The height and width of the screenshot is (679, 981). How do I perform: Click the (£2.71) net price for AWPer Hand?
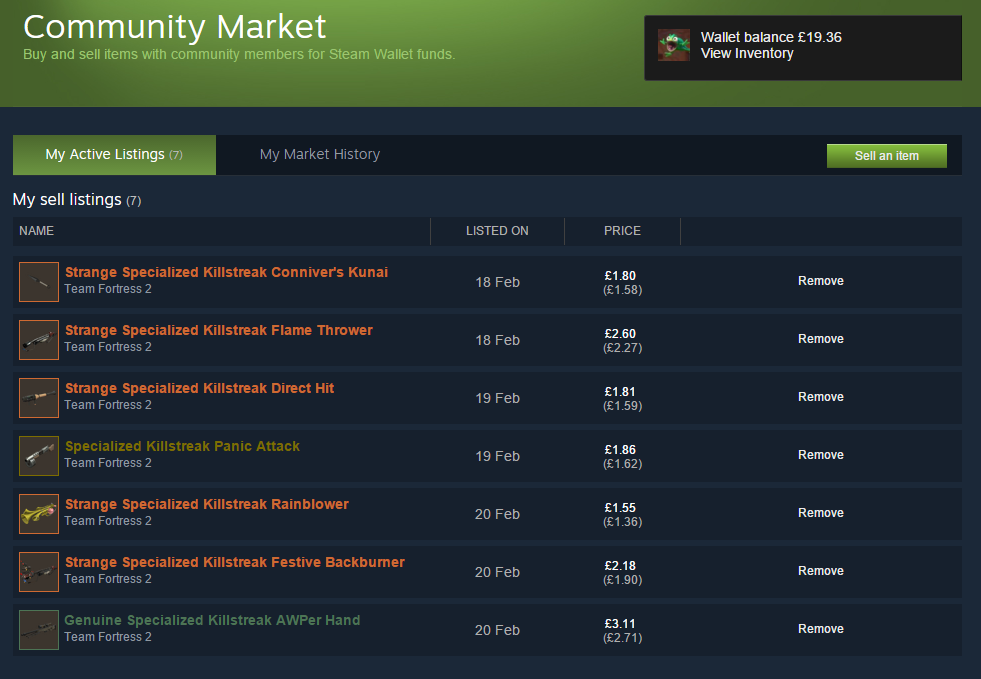tap(623, 638)
